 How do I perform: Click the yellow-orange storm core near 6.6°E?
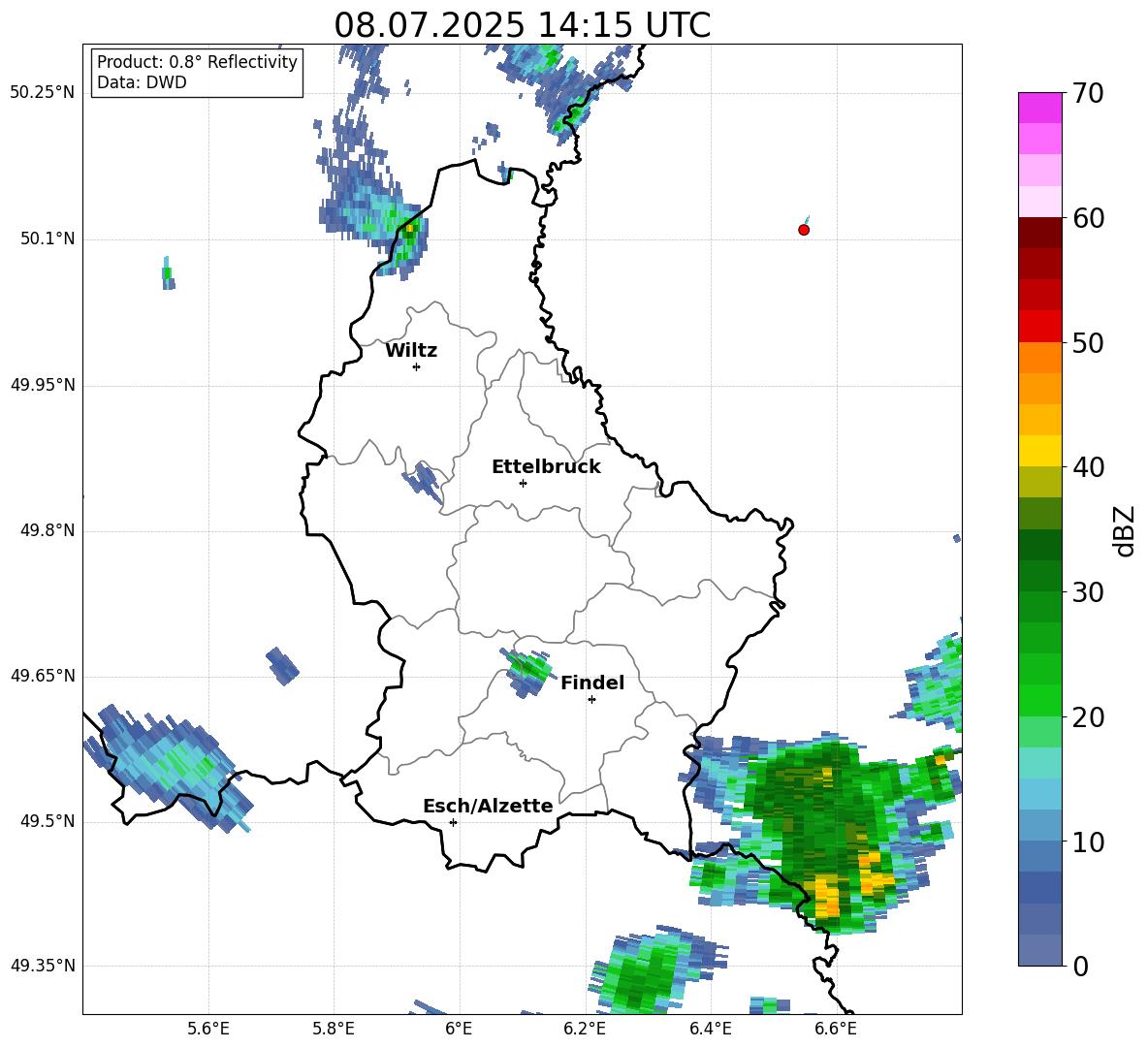(x=827, y=897)
